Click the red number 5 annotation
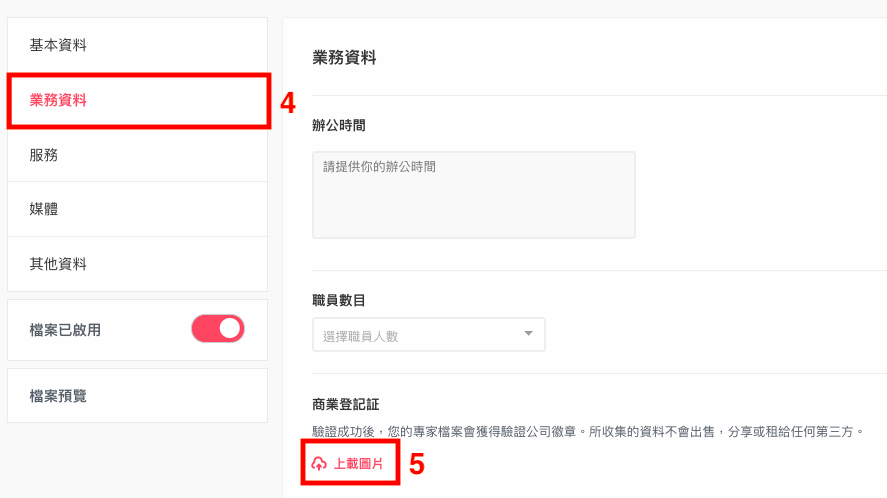887x498 pixels. [x=417, y=464]
